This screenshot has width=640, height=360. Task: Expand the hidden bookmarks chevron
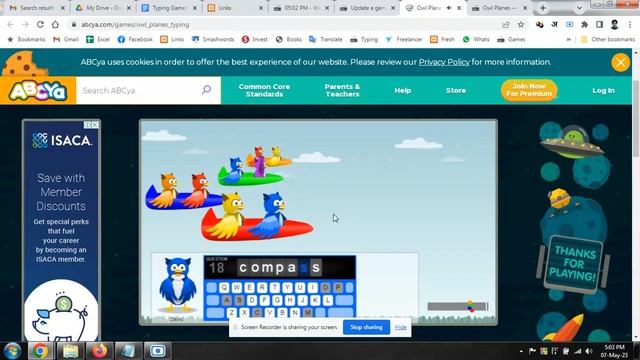(569, 39)
